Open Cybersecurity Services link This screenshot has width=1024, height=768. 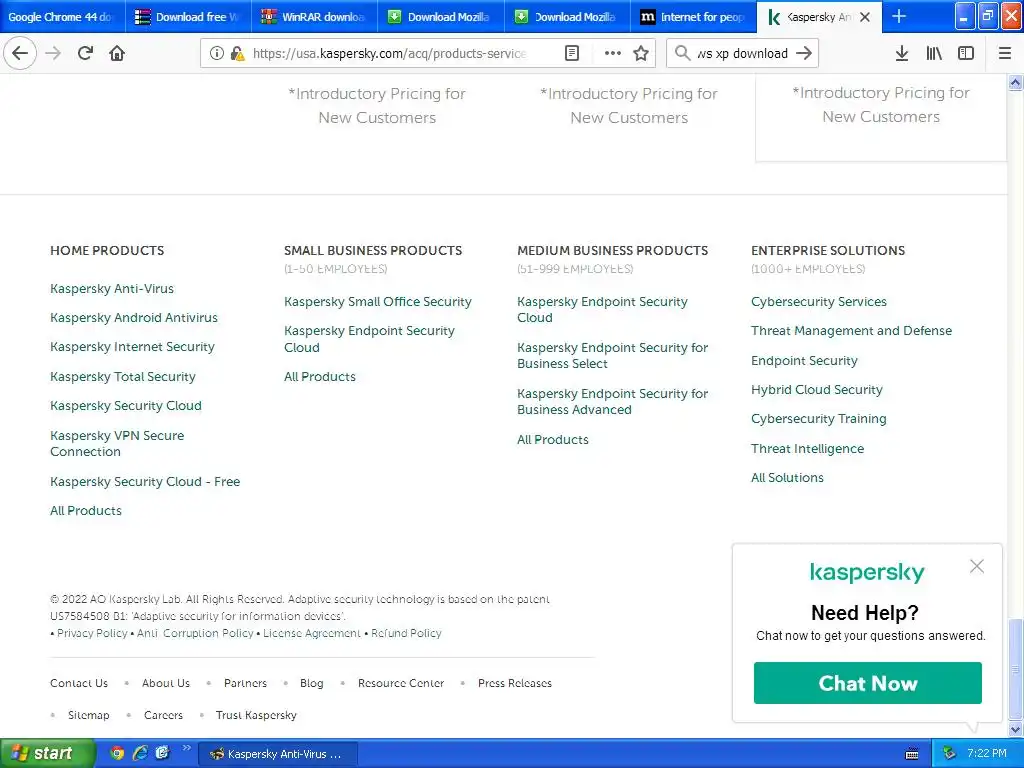point(818,302)
